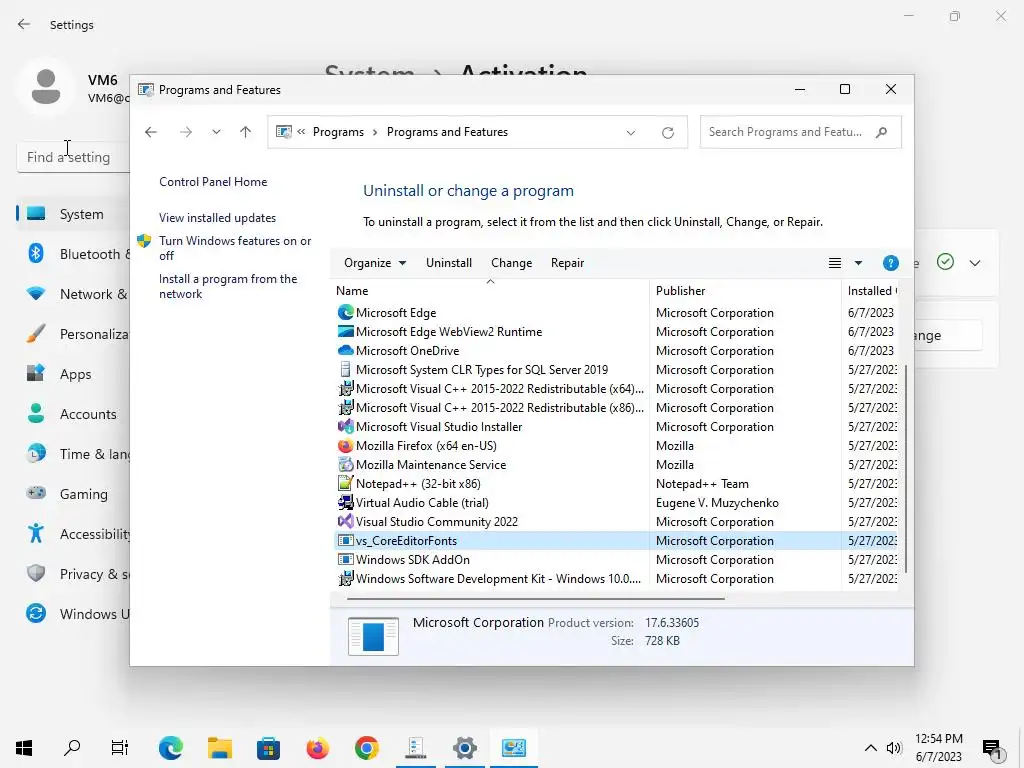Screen dimensions: 1024x768
Task: Click the horizontal scrollbar of program list
Action: click(x=536, y=598)
